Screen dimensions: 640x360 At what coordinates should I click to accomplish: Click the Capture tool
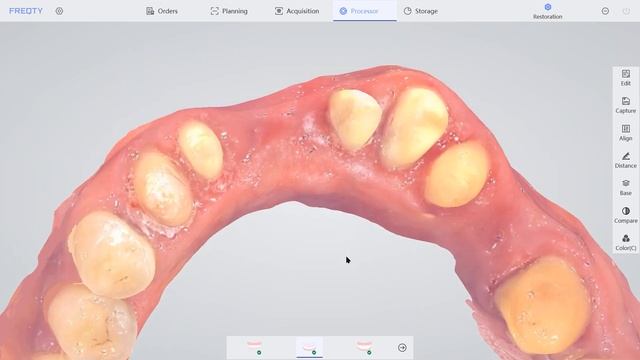(x=626, y=105)
